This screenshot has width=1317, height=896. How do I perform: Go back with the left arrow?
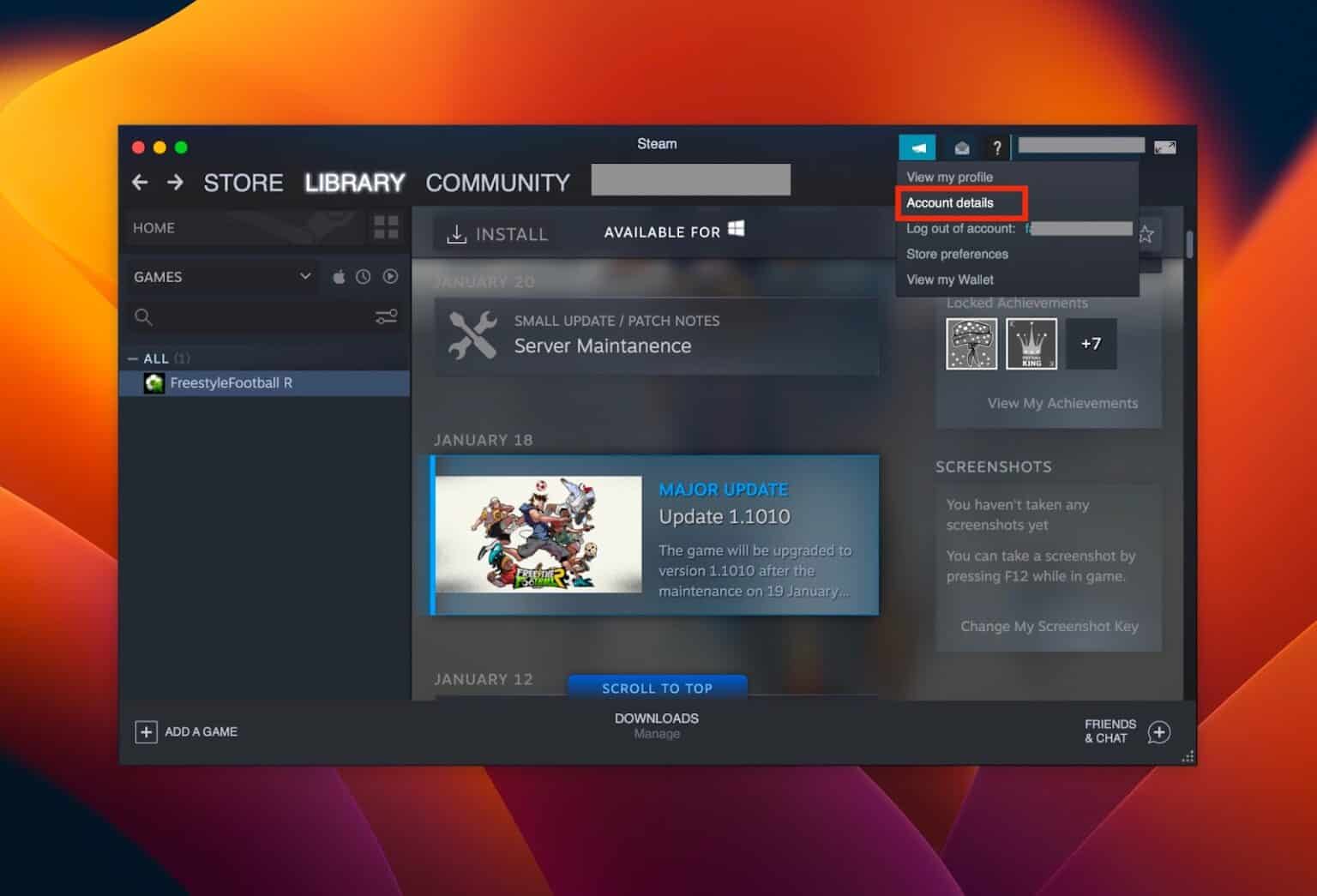coord(140,183)
